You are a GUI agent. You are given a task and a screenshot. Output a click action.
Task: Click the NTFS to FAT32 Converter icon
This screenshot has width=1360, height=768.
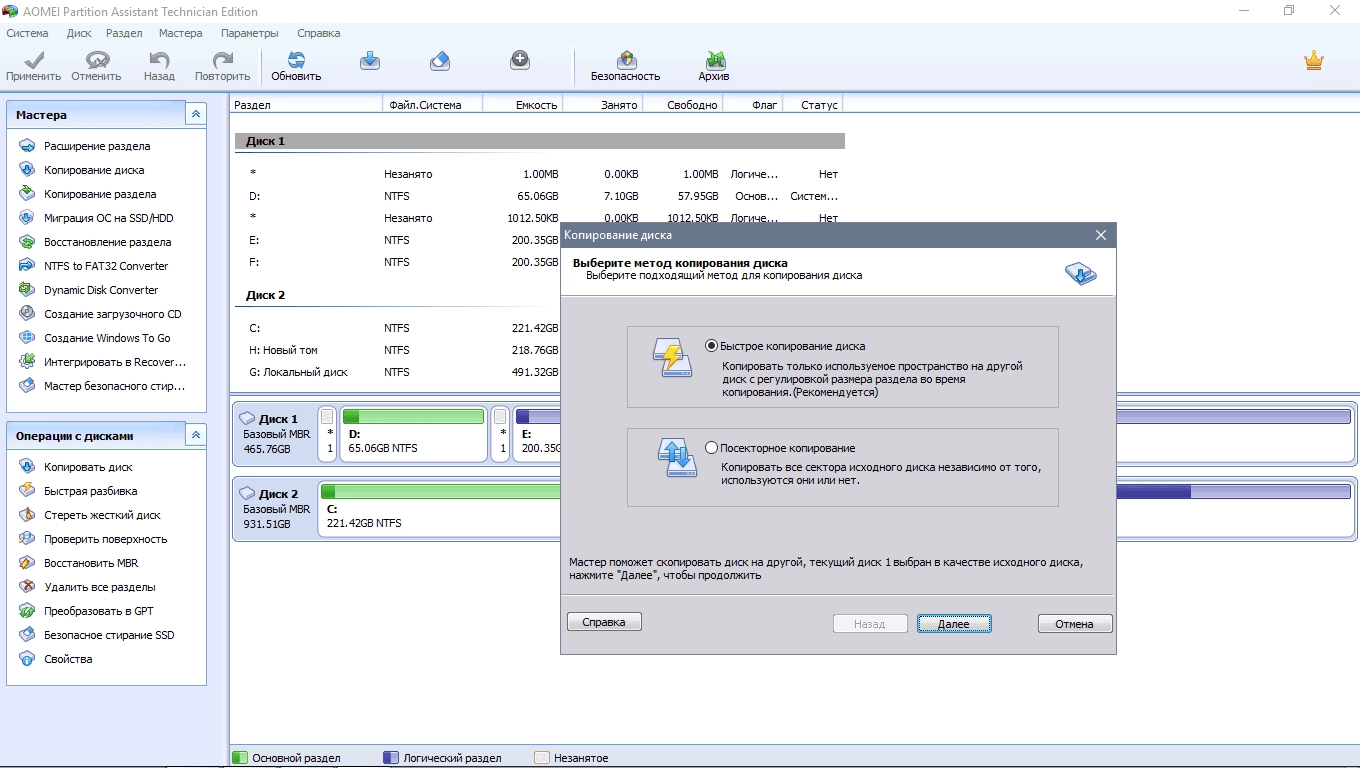point(27,266)
